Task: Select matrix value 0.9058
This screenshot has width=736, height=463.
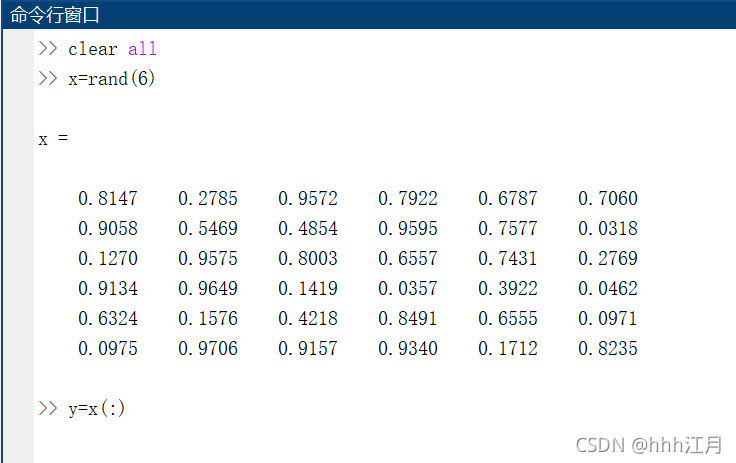Action: tap(108, 228)
